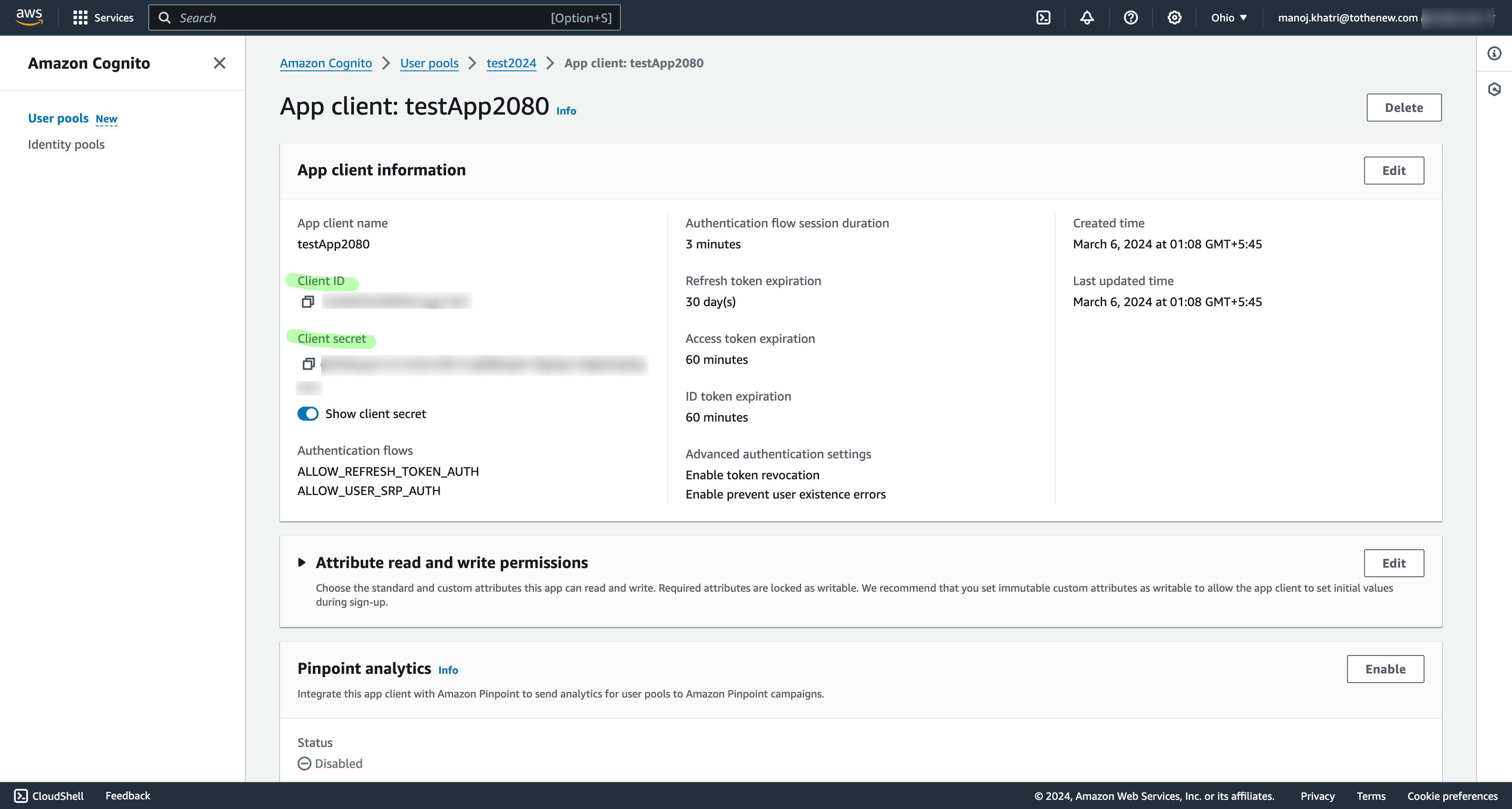
Task: Select User pools from sidebar
Action: 57,118
